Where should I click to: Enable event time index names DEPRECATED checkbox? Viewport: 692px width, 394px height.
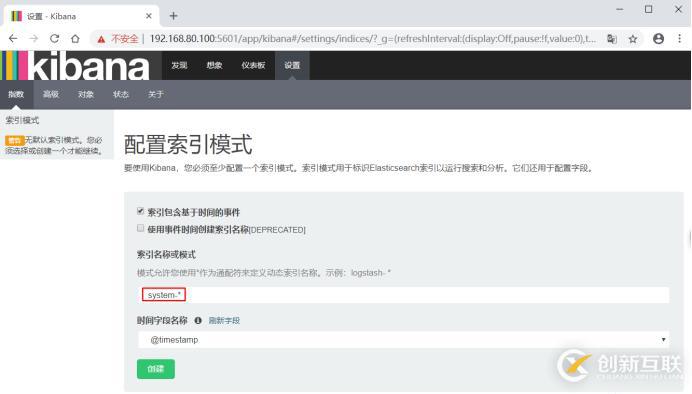point(140,228)
